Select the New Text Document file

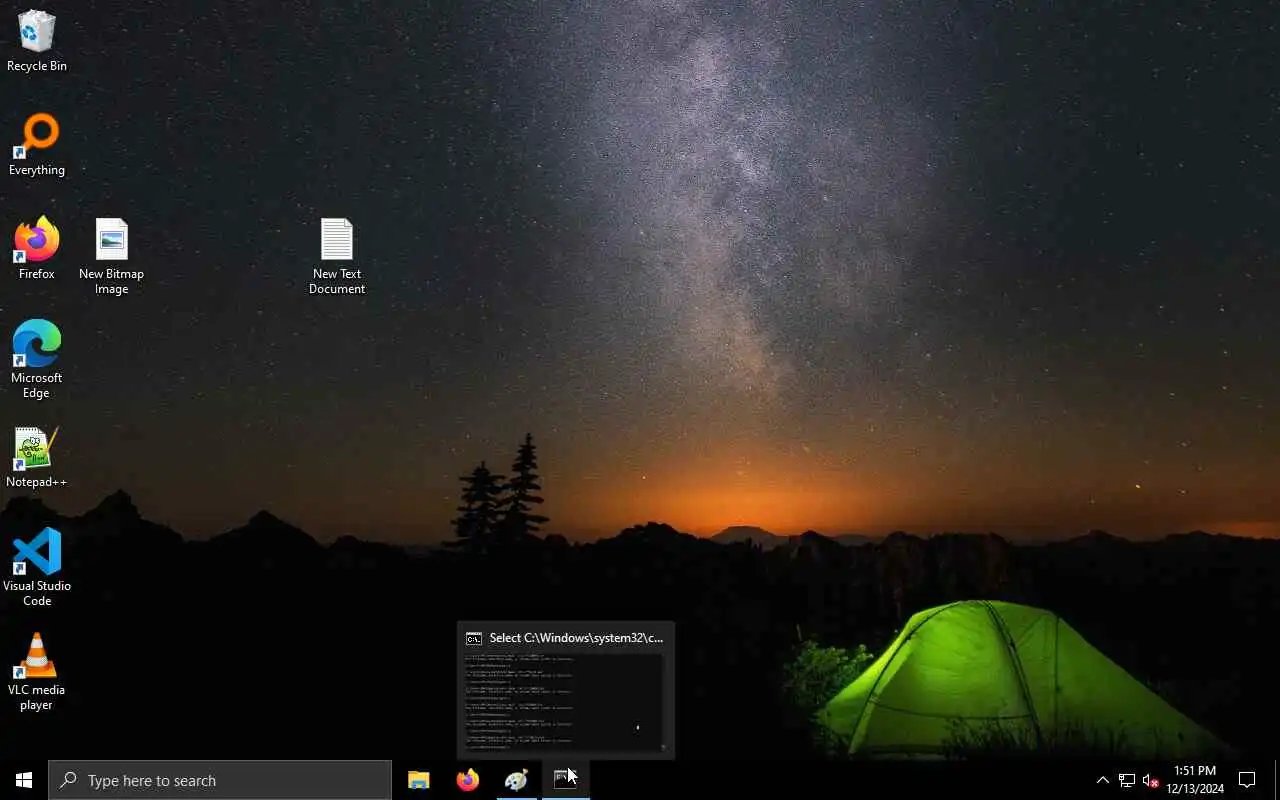click(337, 256)
